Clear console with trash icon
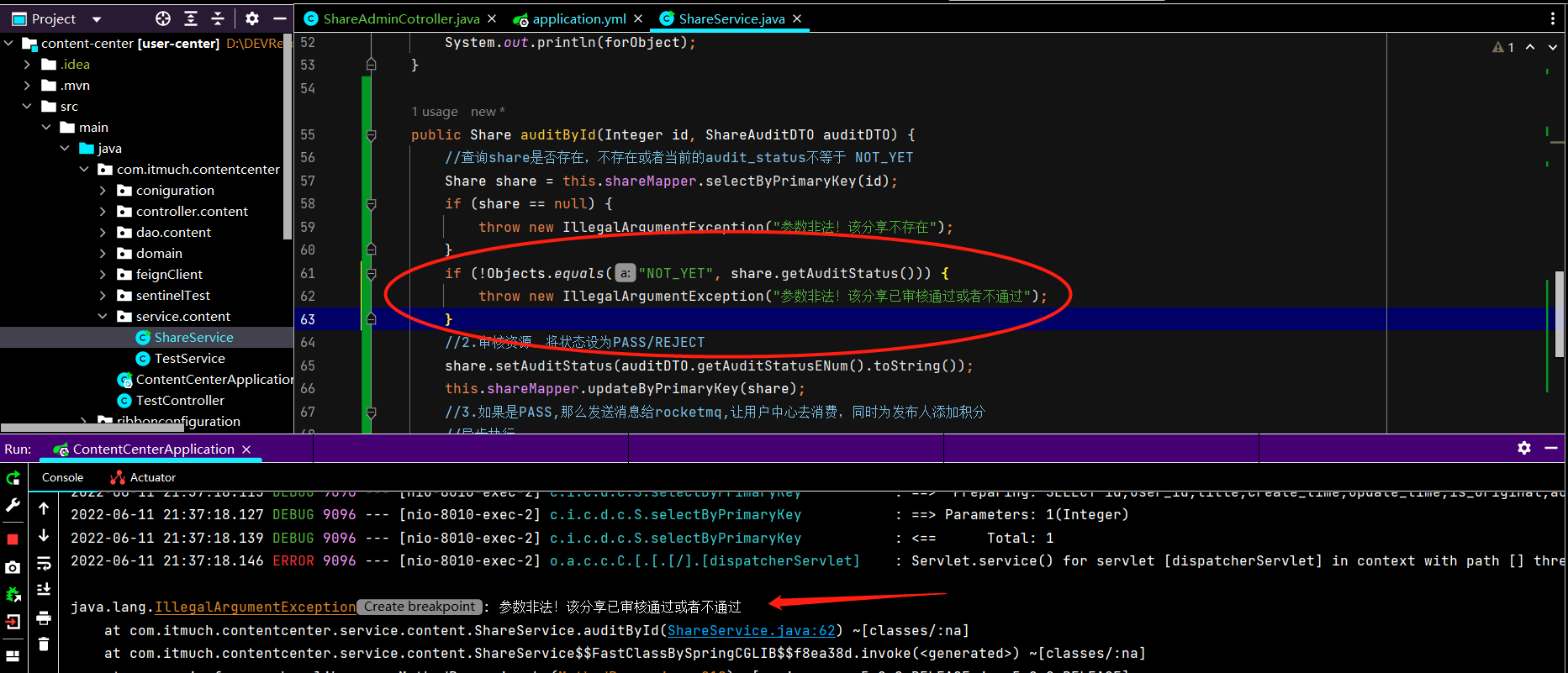 44,644
